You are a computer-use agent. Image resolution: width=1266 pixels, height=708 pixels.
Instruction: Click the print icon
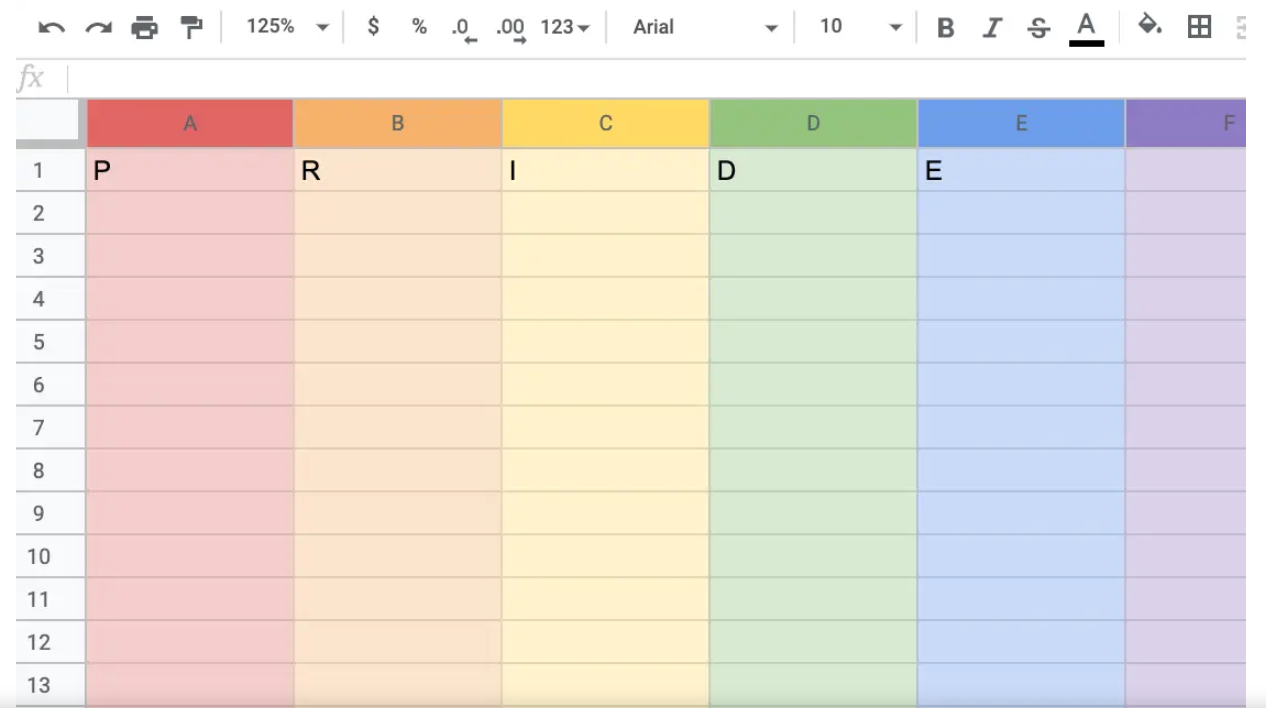click(x=145, y=28)
